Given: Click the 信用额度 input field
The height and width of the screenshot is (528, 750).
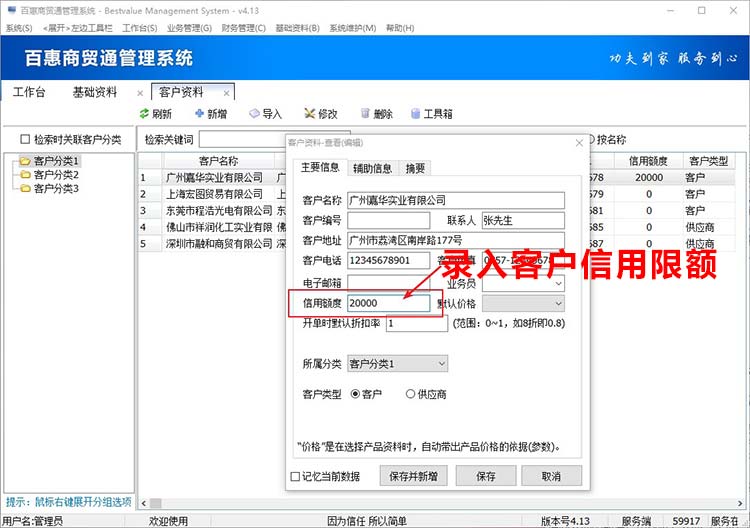Looking at the screenshot, I should click(388, 303).
